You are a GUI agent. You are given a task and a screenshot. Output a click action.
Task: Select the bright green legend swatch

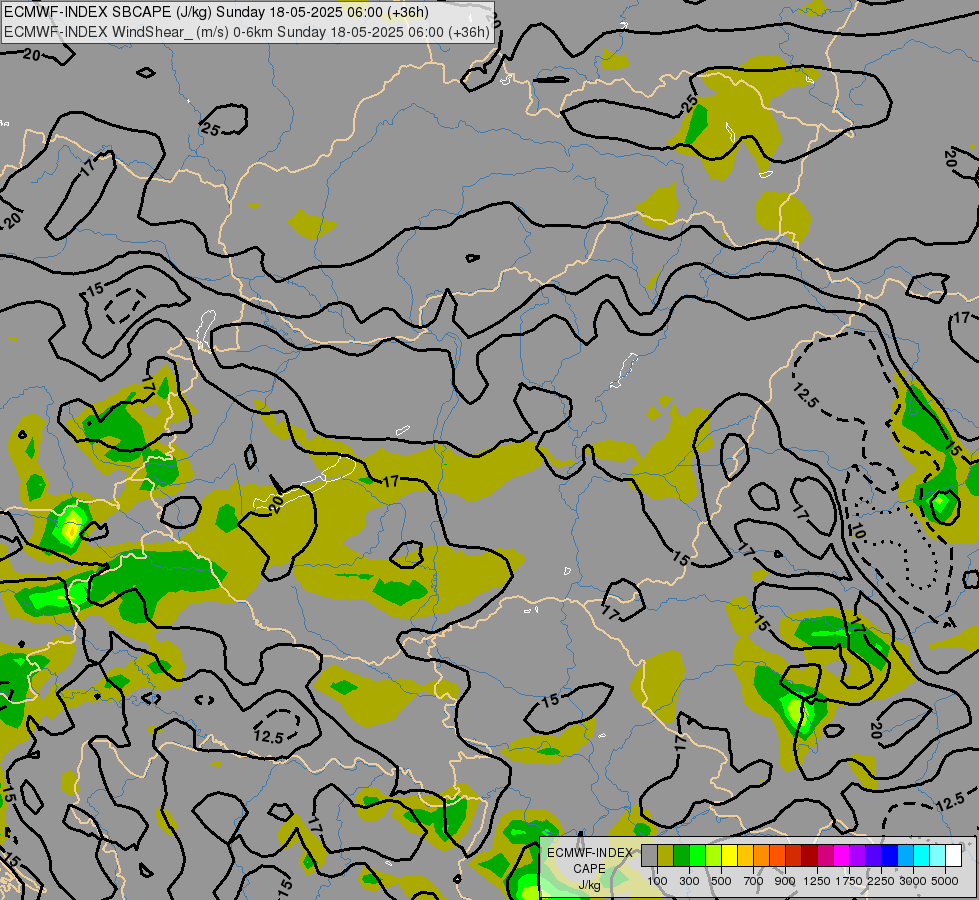[698, 856]
